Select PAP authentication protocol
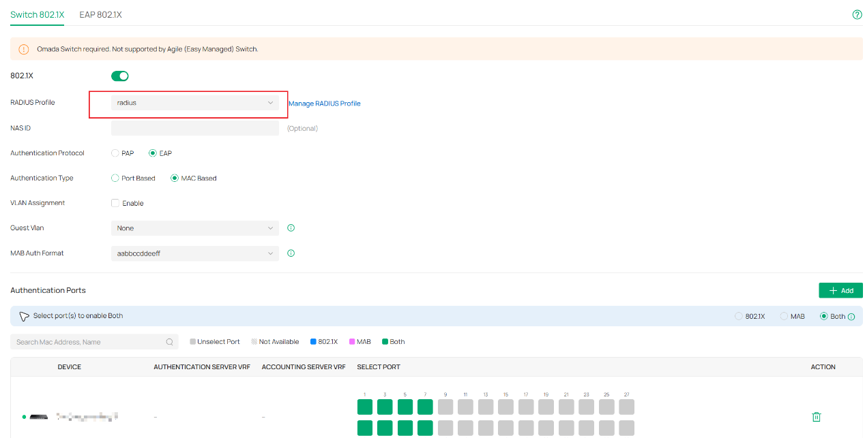 (115, 153)
